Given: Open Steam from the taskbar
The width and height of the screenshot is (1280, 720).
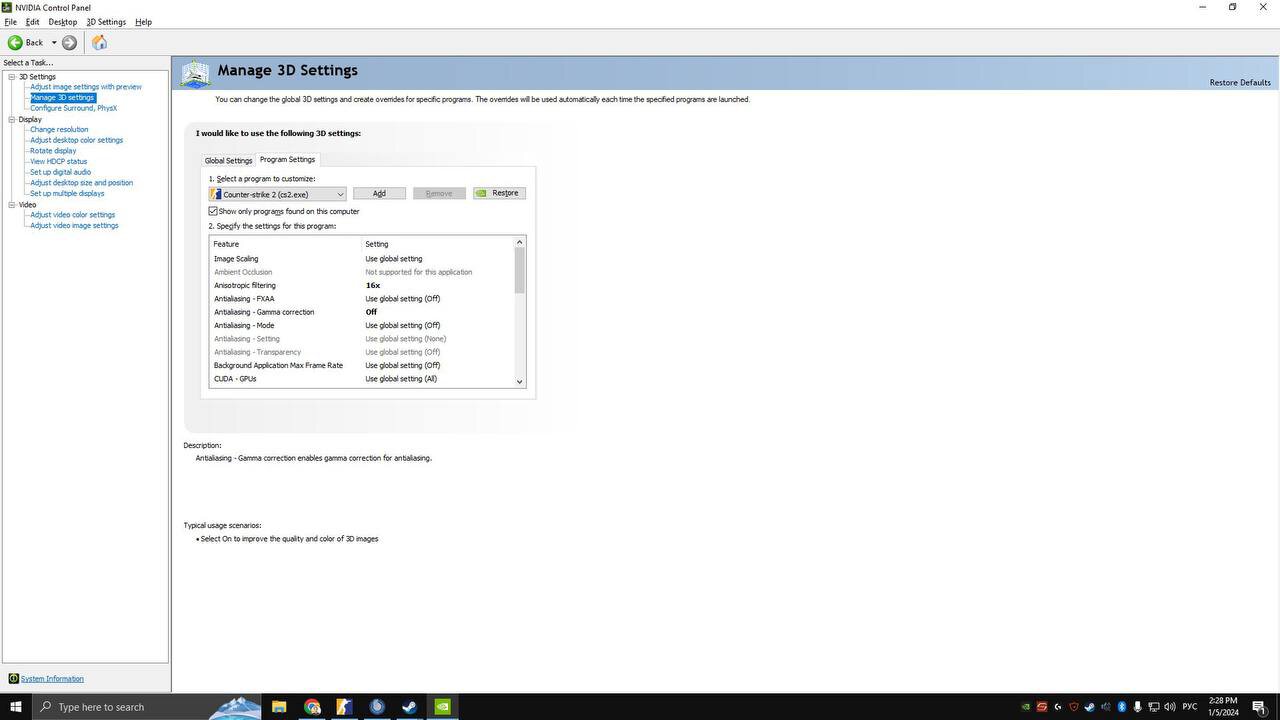Looking at the screenshot, I should 409,707.
